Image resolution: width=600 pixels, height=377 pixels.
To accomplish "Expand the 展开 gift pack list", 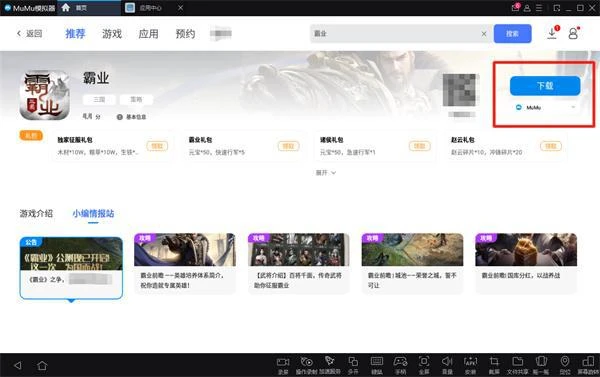I will point(326,173).
